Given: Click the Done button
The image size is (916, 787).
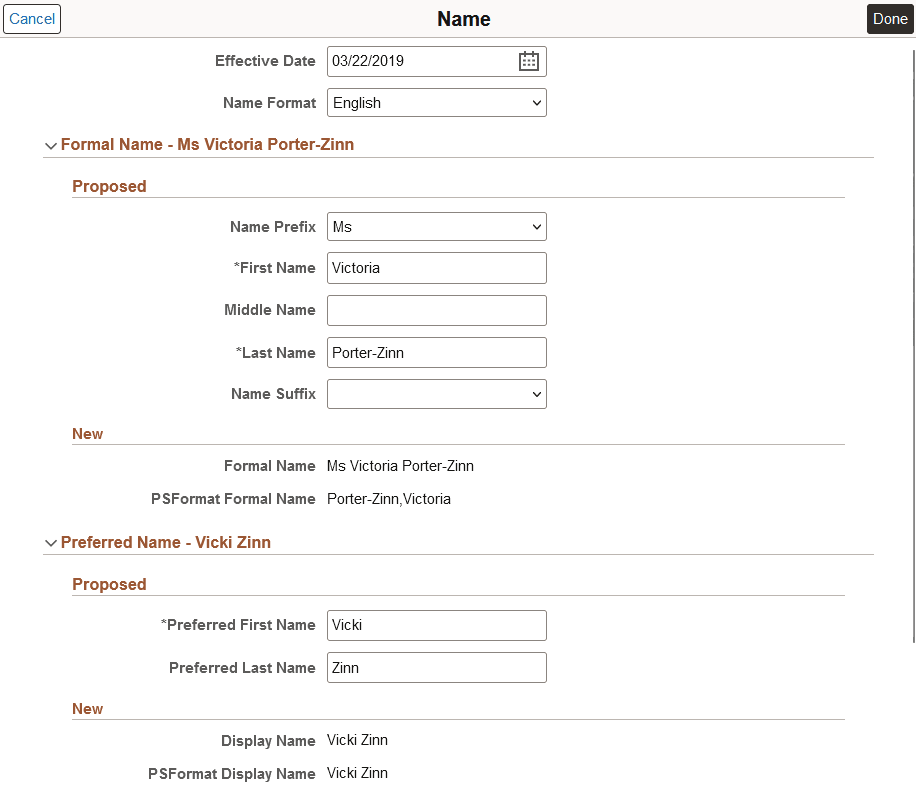Looking at the screenshot, I should click(889, 19).
